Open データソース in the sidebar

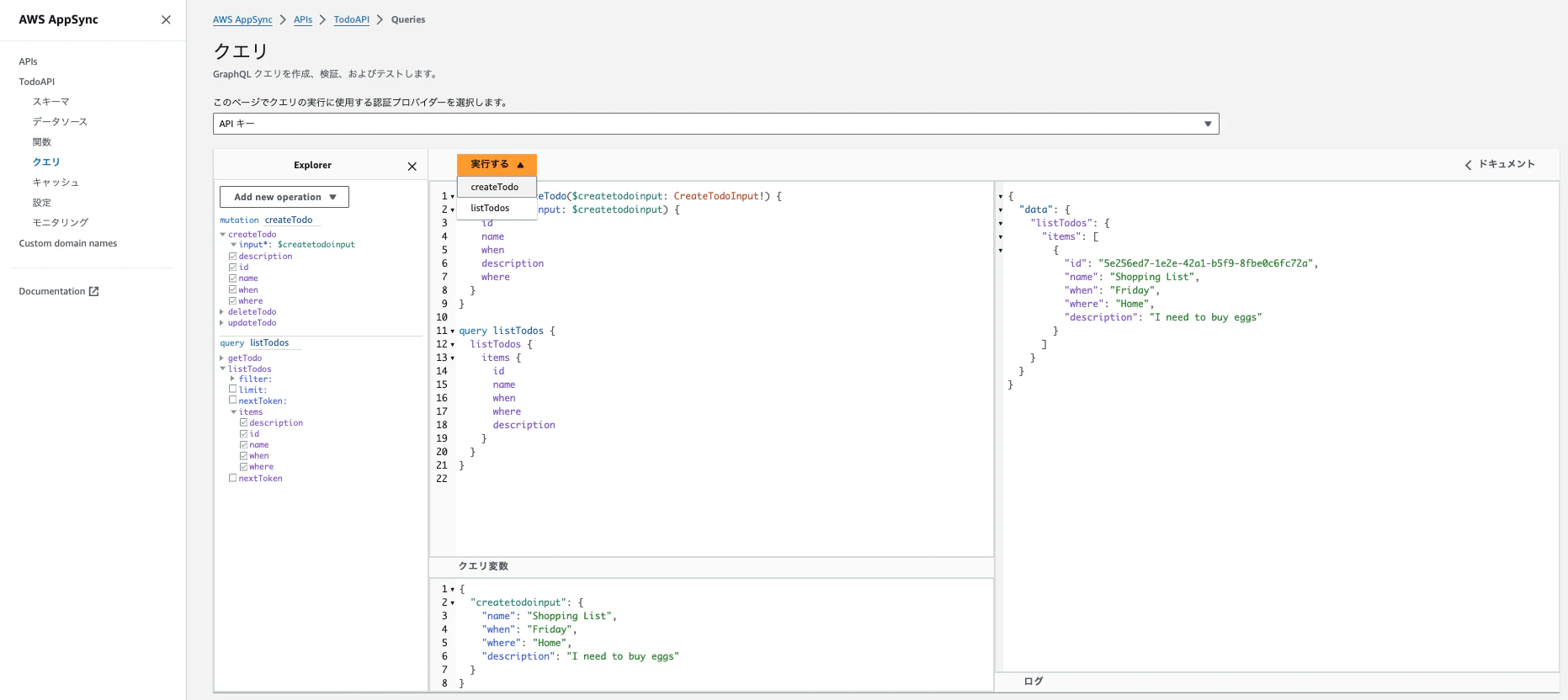60,122
